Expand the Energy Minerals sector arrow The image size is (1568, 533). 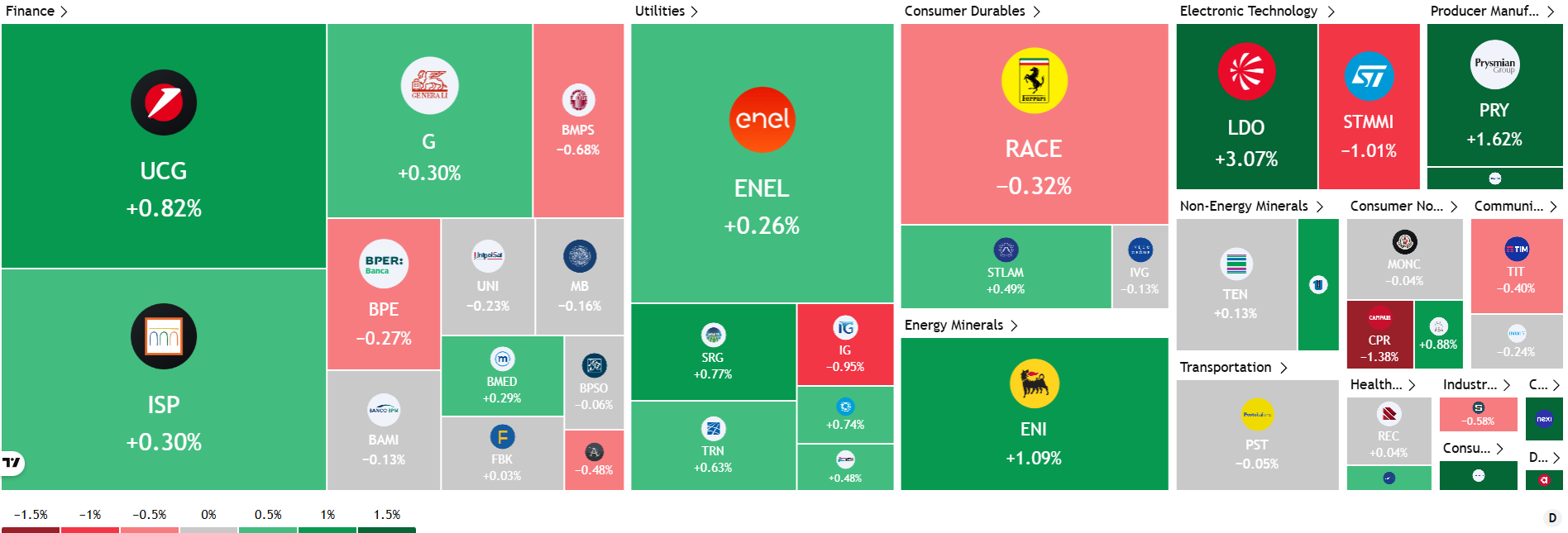[x=1014, y=326]
